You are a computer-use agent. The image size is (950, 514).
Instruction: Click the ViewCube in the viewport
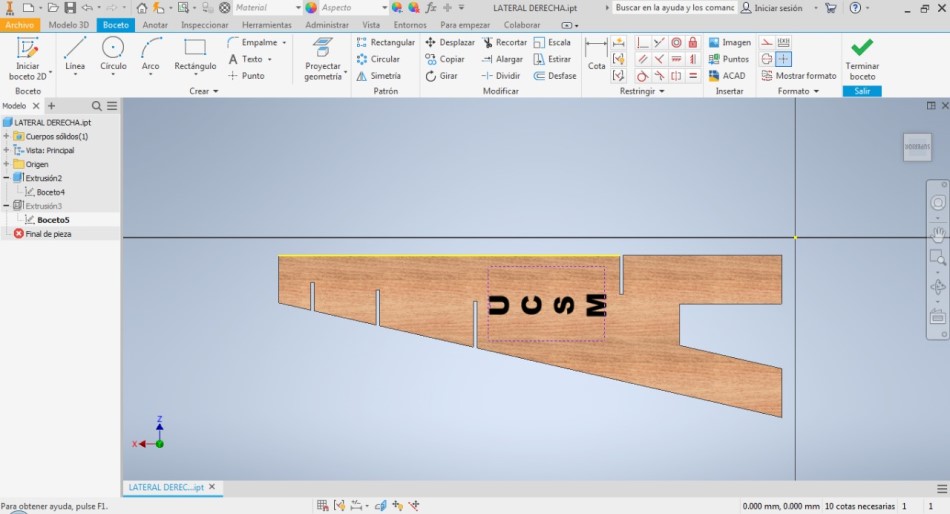coord(917,147)
